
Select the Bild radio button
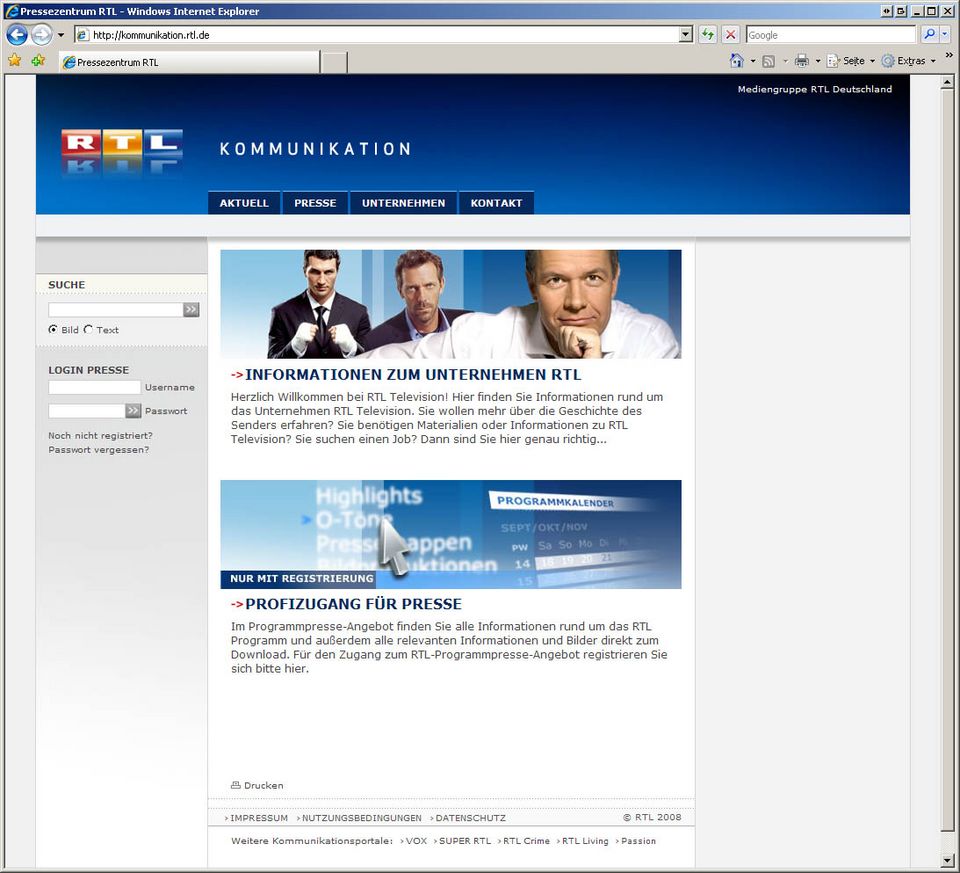54,329
